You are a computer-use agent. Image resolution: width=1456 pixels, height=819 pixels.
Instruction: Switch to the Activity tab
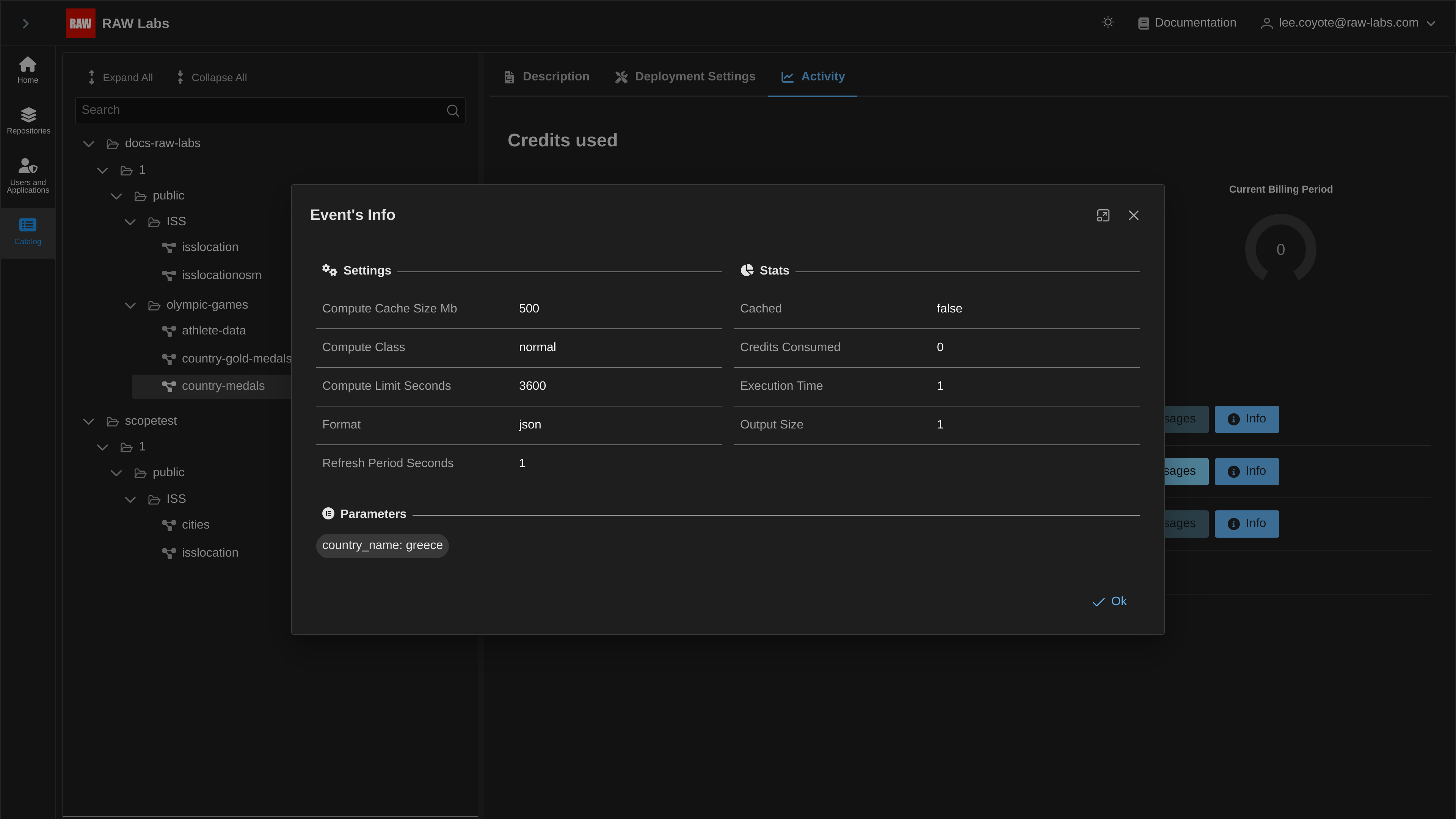(x=813, y=77)
